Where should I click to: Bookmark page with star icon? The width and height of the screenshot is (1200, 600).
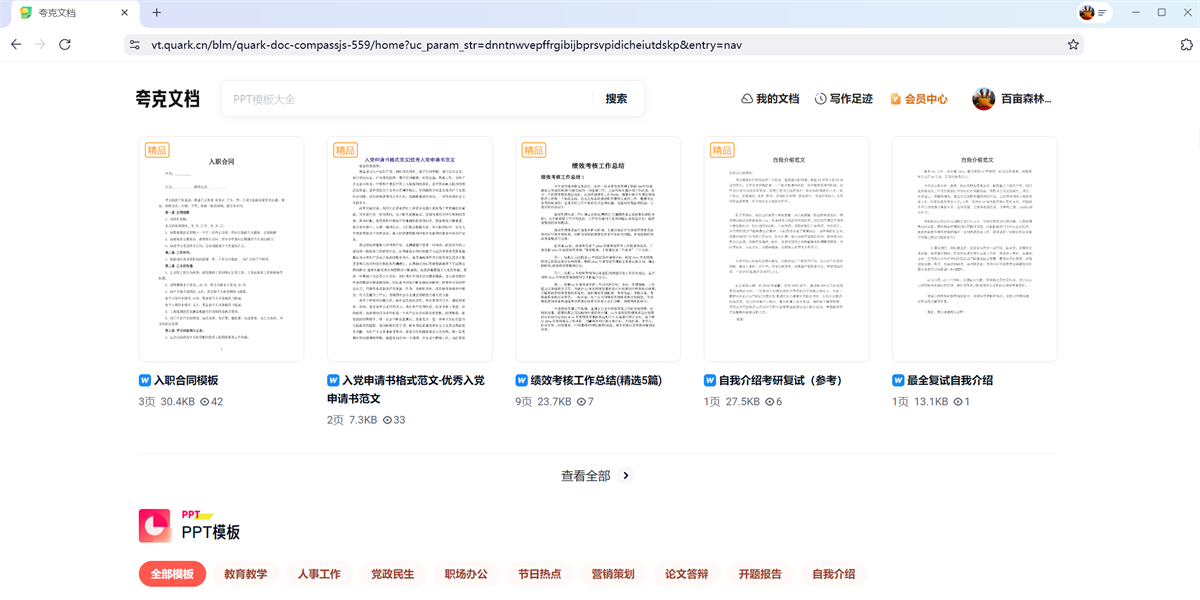point(1073,45)
